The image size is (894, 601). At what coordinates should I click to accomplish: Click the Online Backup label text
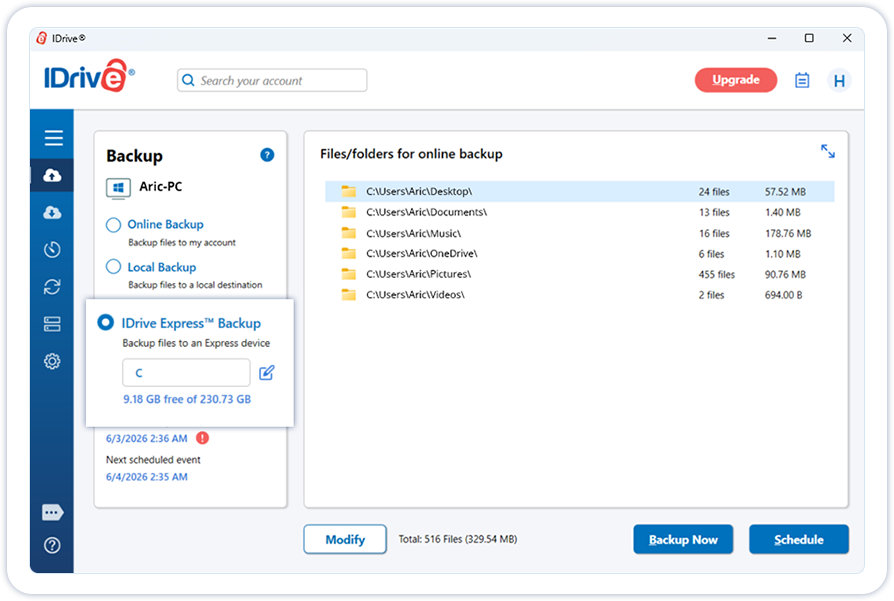click(165, 224)
